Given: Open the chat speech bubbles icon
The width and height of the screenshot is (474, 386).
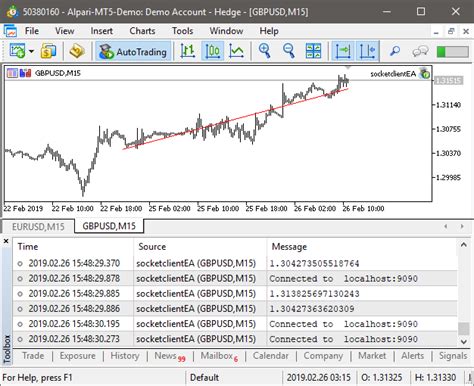Looking at the screenshot, I should pyautogui.click(x=420, y=52).
